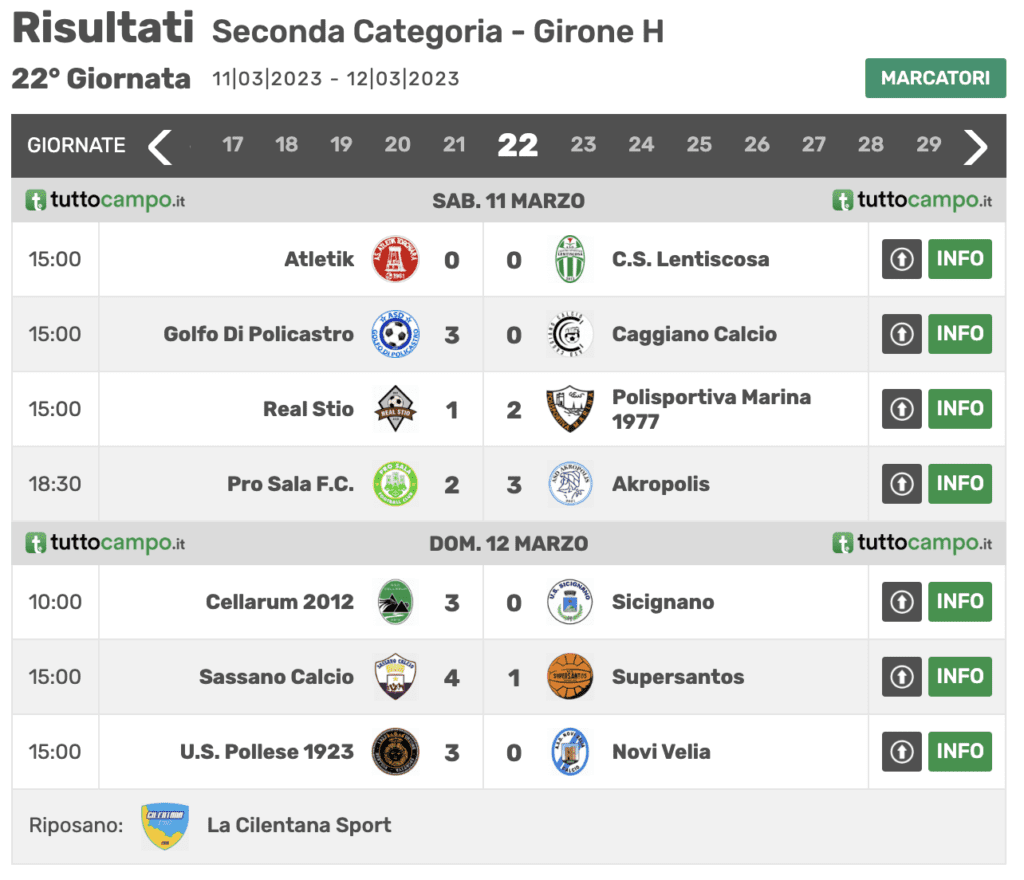1024x880 pixels.
Task: Click the up-arrow icon for Atletik match
Action: click(901, 259)
